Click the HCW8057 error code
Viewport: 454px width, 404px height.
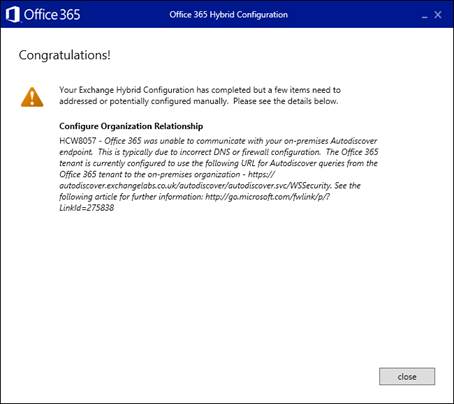click(x=78, y=141)
